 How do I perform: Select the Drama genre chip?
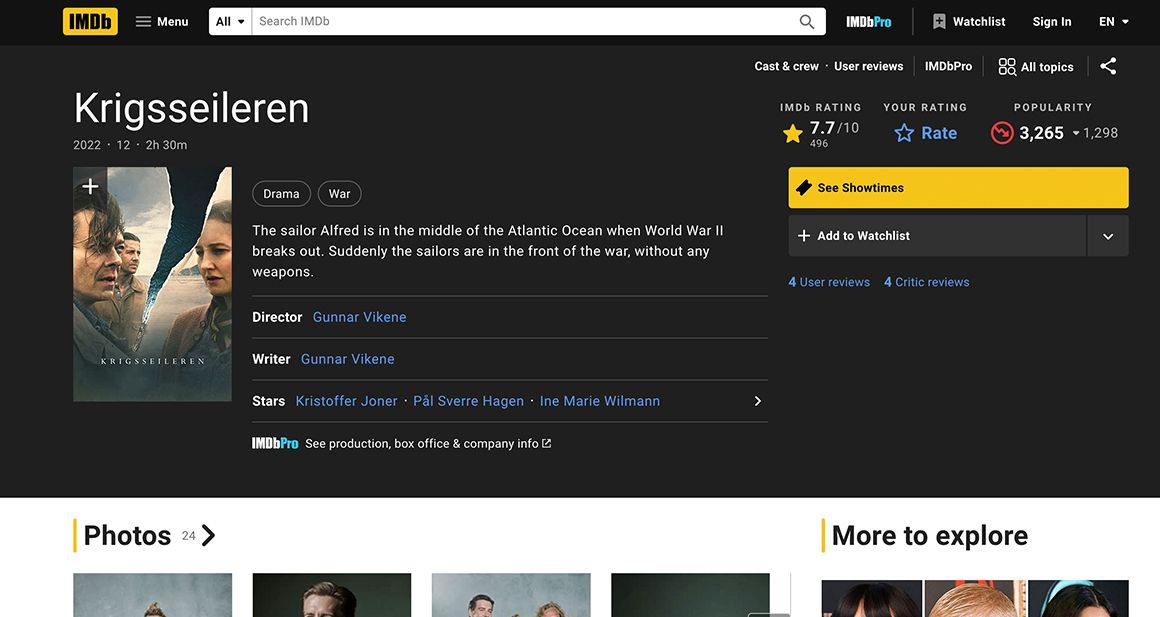pyautogui.click(x=281, y=194)
